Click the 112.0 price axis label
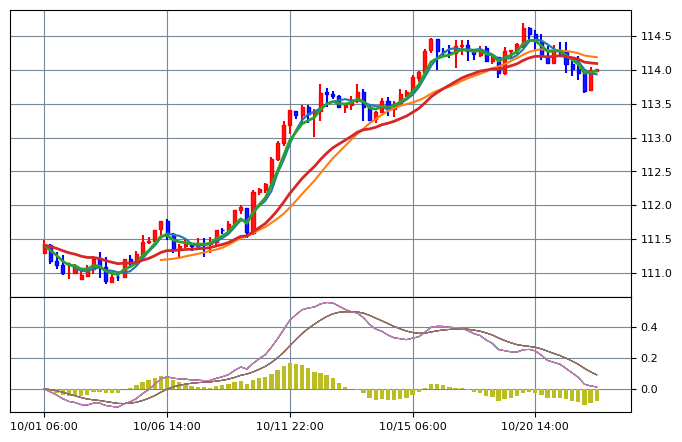Viewport: 682px width, 442px height. pyautogui.click(x=654, y=206)
